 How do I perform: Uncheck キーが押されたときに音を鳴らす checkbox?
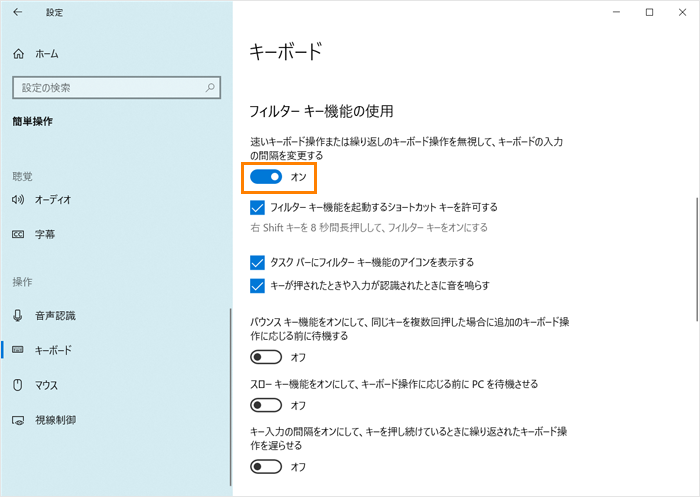pos(257,286)
